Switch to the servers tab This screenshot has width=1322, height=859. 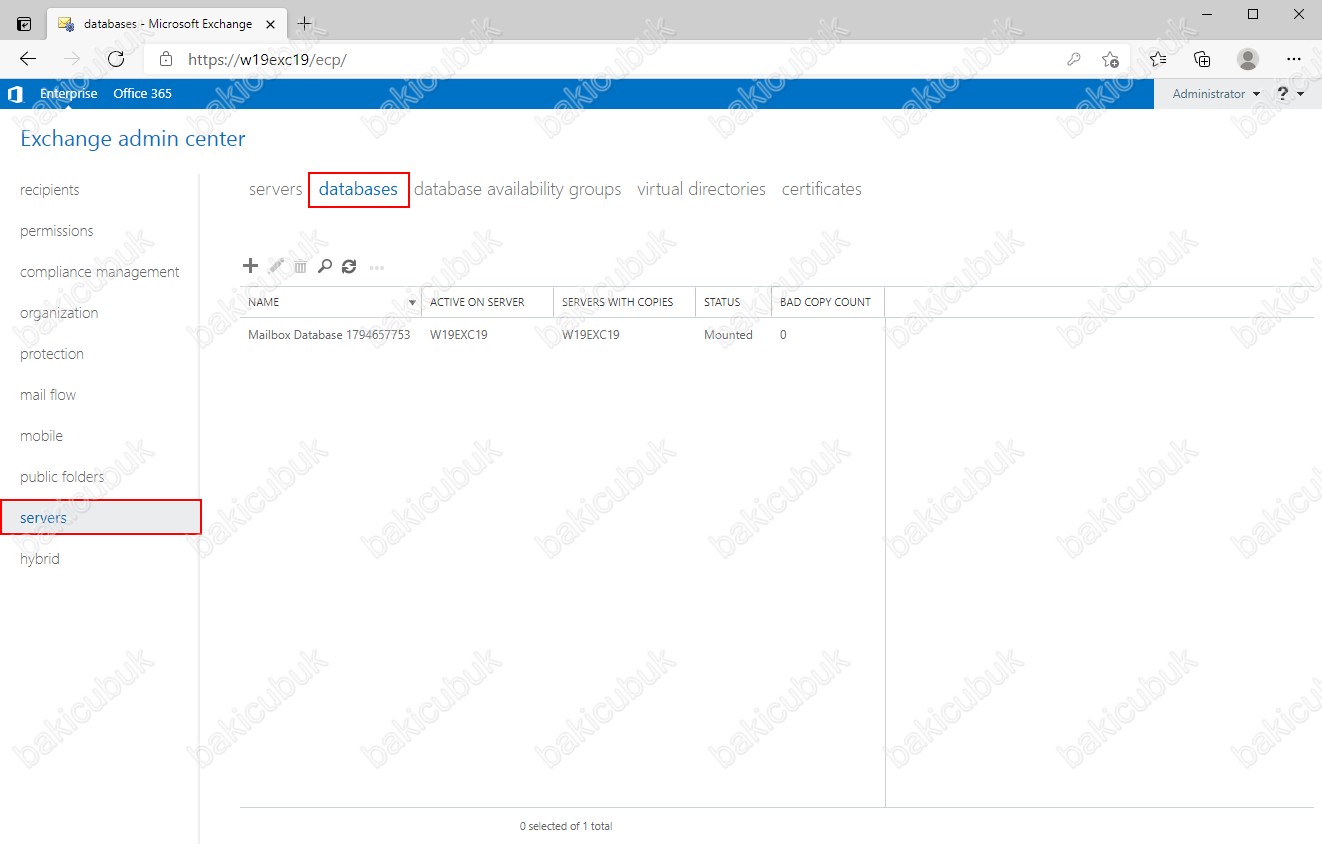click(275, 189)
